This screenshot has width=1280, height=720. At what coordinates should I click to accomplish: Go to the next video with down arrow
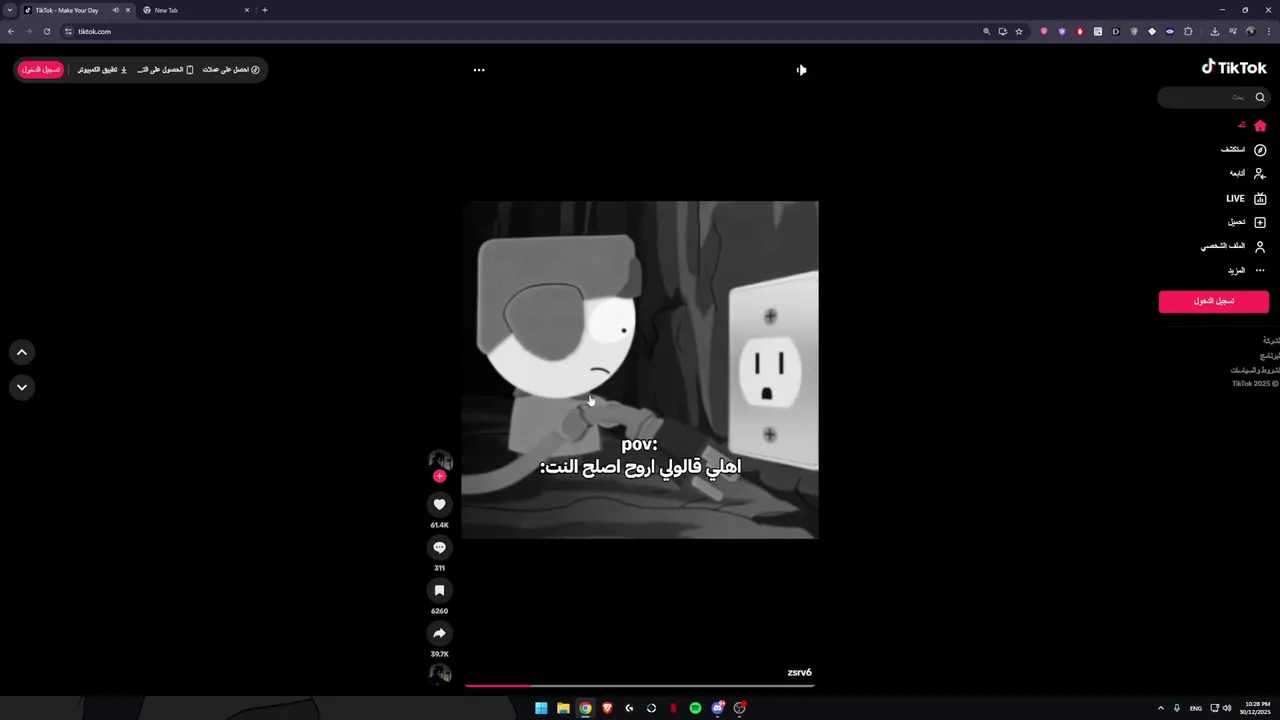[x=22, y=387]
